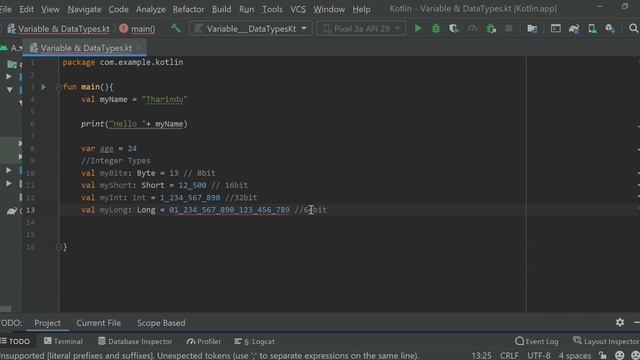
Task: Expand the tree arrow next to line 11
Action: point(9,184)
